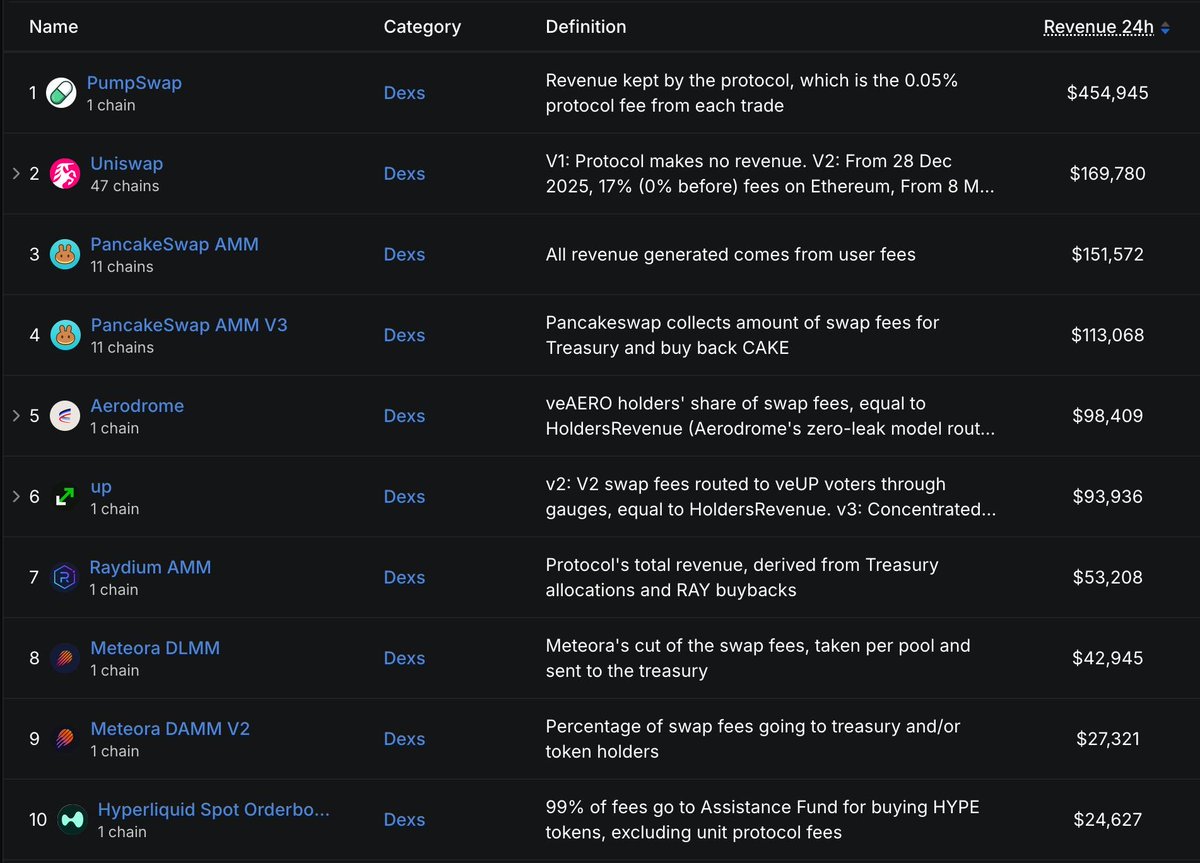Click the PumpSwap pill logo icon

click(x=61, y=93)
